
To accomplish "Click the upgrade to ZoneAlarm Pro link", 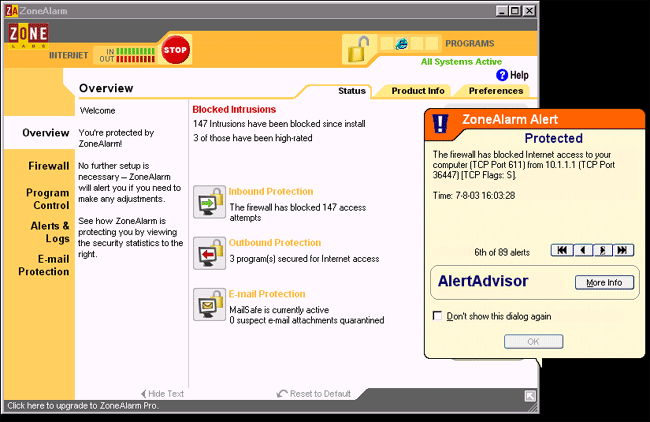I will click(82, 406).
